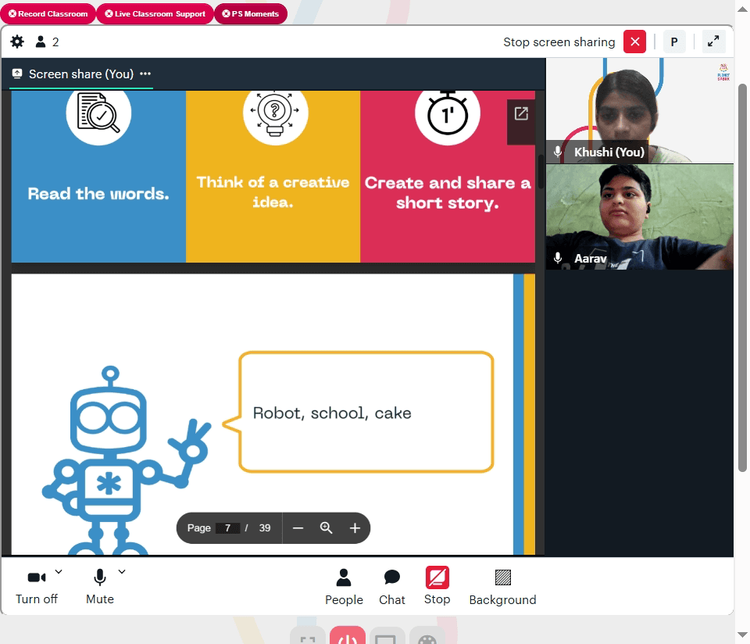Zoom out with the minus icon
Image resolution: width=750 pixels, height=644 pixels.
coord(298,528)
